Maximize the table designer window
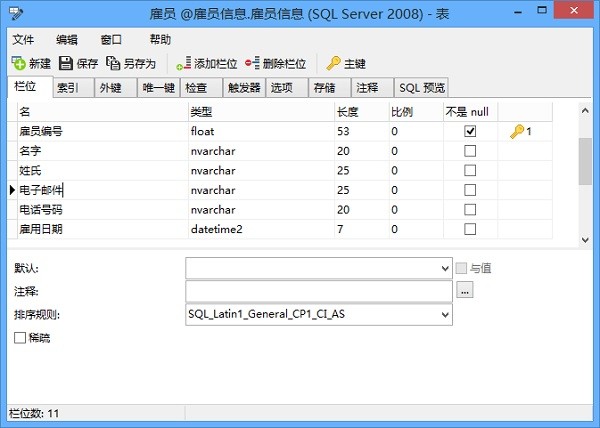The image size is (600, 428). tap(542, 11)
